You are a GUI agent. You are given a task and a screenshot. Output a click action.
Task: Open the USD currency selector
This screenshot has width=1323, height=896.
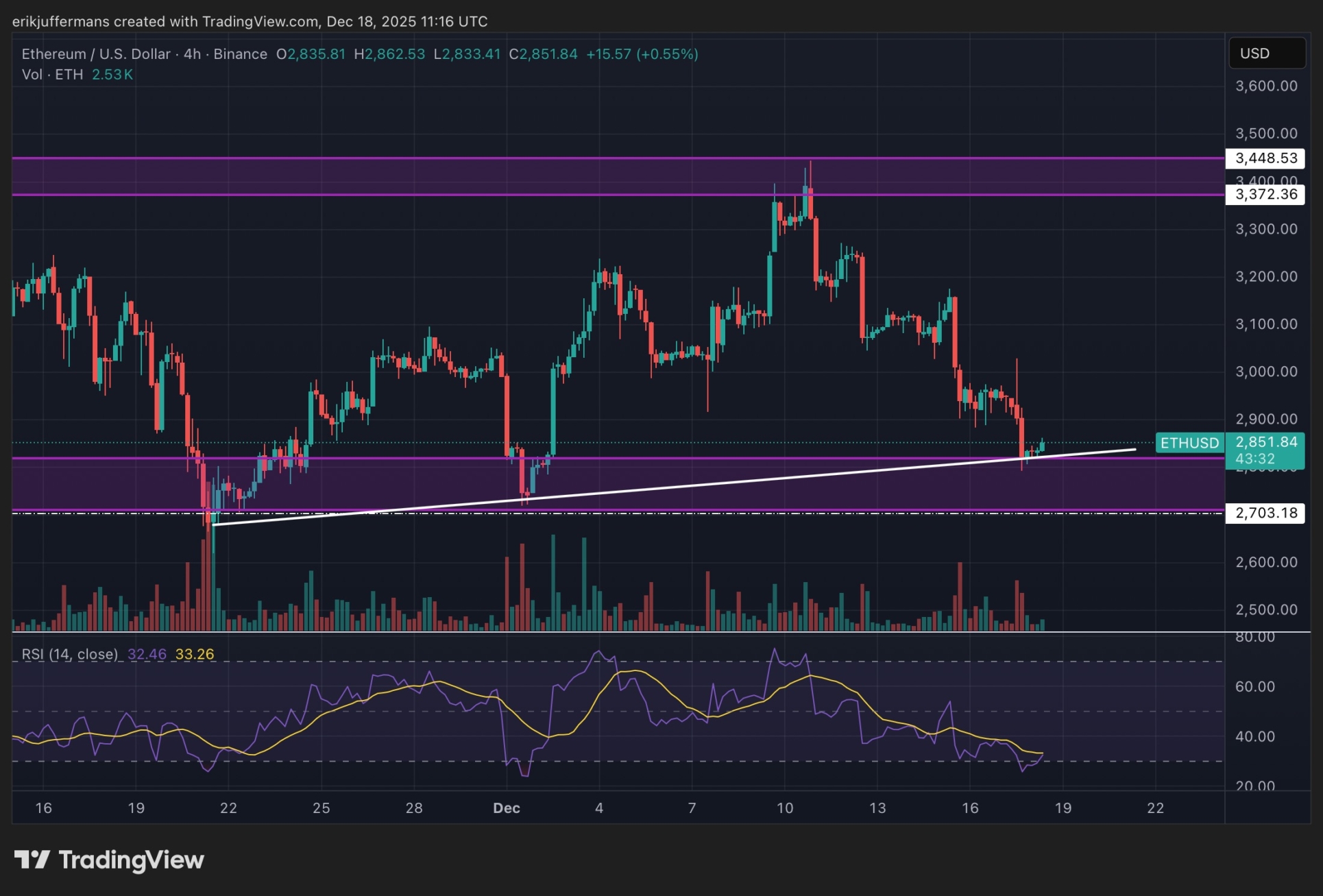[x=1266, y=53]
